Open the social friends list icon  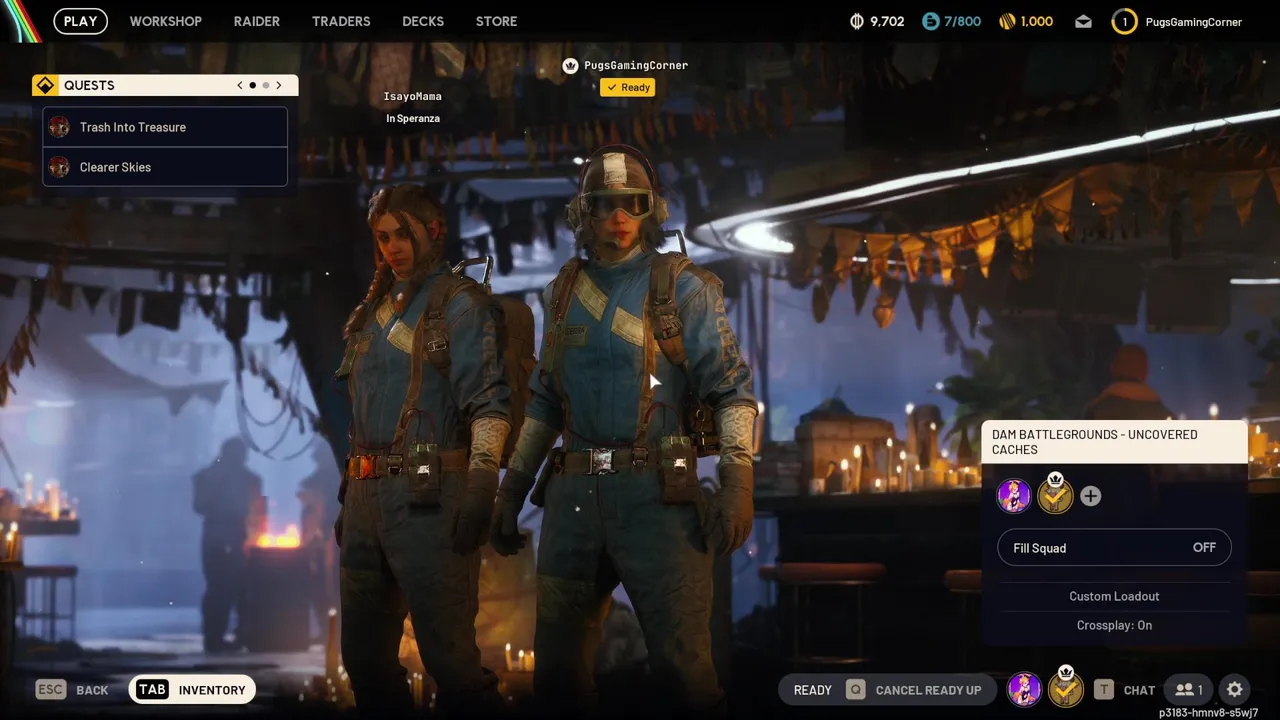(1189, 689)
